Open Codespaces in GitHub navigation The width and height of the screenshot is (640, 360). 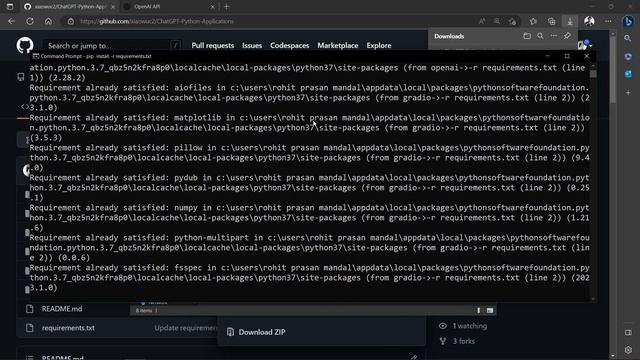[289, 45]
